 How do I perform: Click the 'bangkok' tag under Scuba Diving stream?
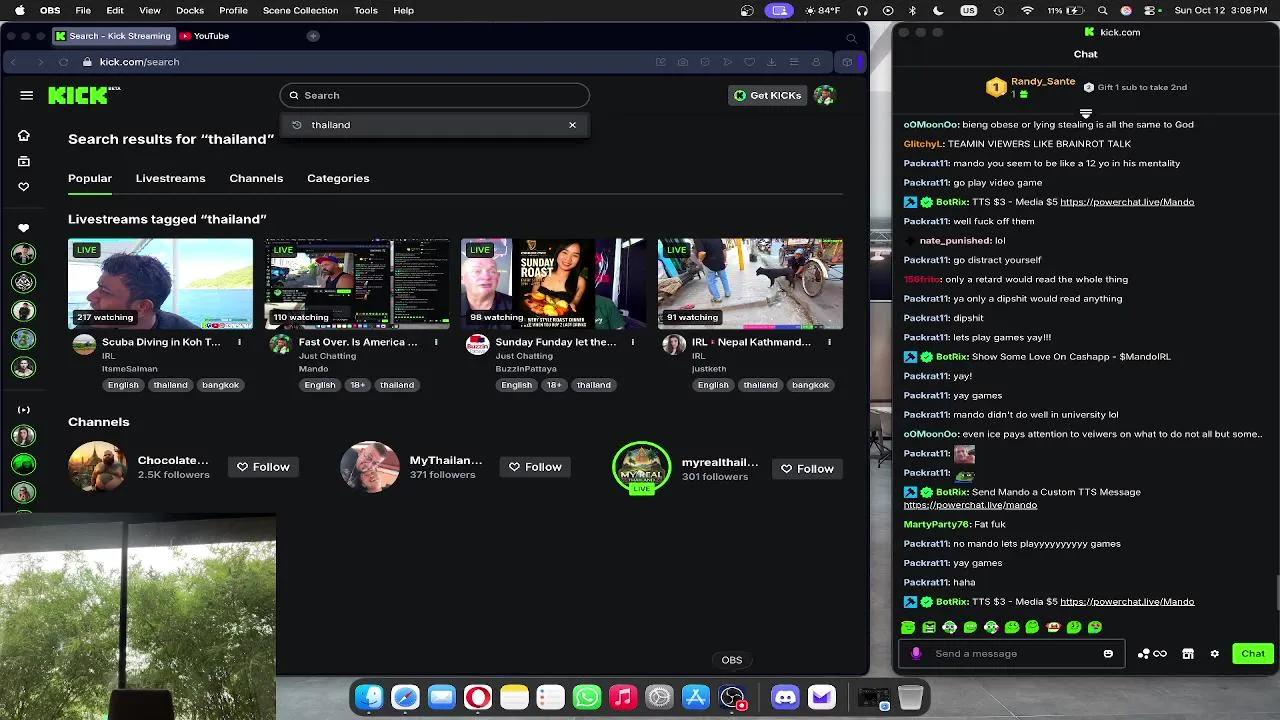point(220,385)
